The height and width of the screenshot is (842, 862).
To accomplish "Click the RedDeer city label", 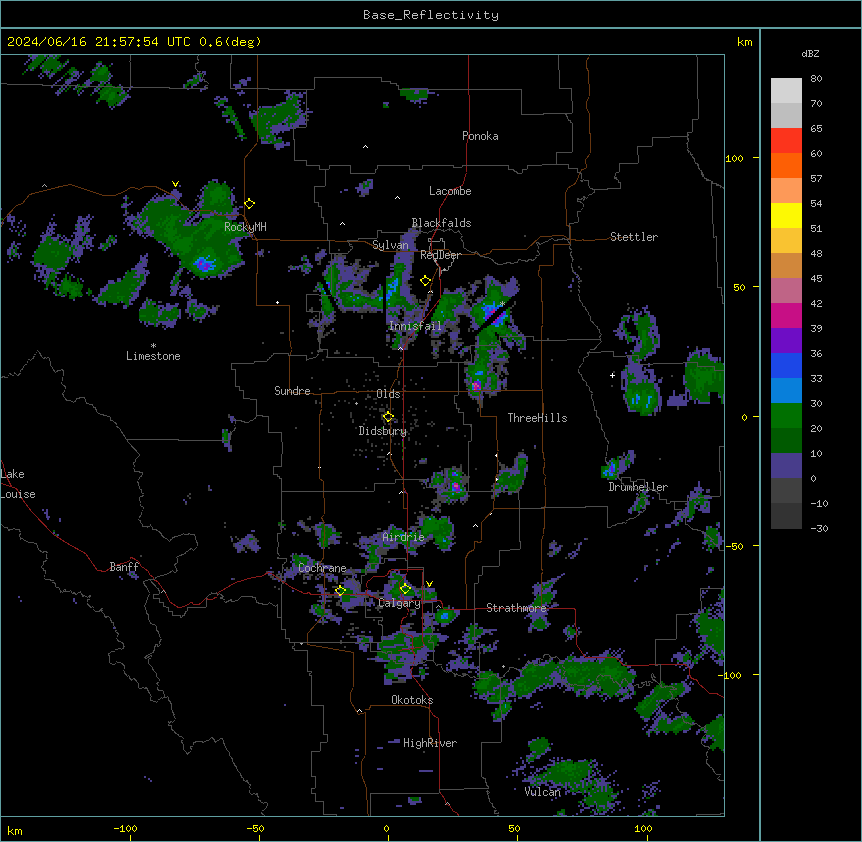I will click(440, 255).
